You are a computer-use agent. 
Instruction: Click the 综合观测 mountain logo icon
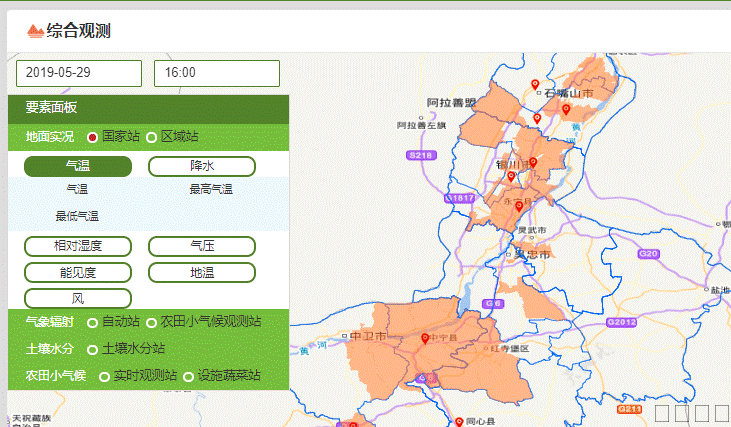(35, 31)
